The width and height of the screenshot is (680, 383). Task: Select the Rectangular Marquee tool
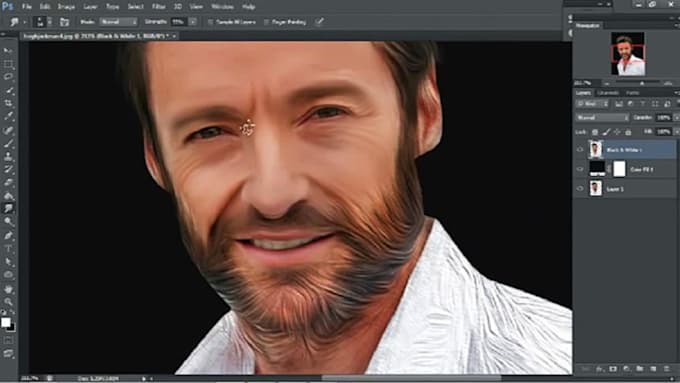tap(8, 65)
